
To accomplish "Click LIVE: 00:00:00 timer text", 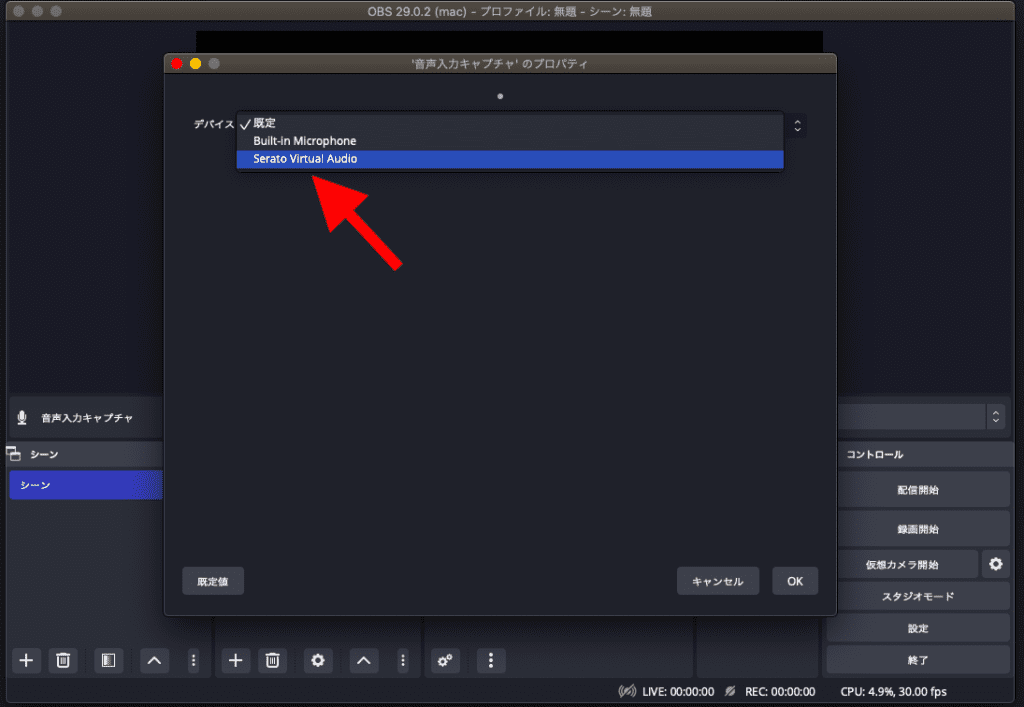I will pyautogui.click(x=678, y=691).
